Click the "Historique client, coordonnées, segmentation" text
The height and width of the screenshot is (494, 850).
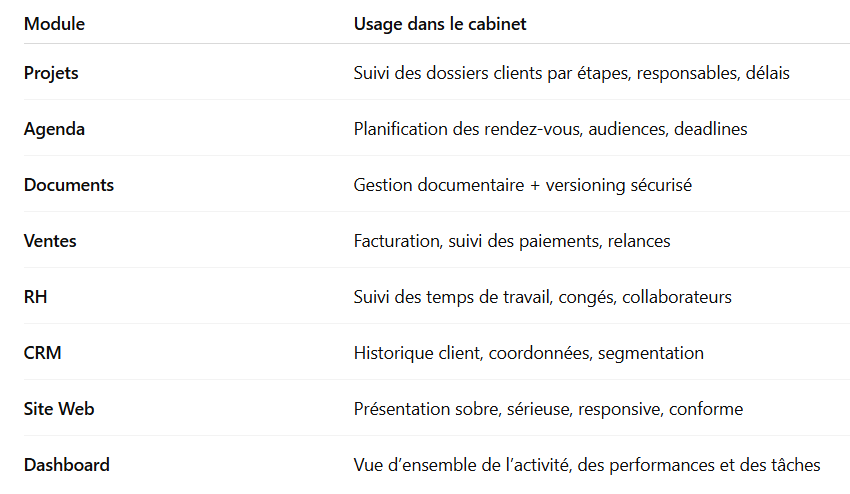point(528,353)
